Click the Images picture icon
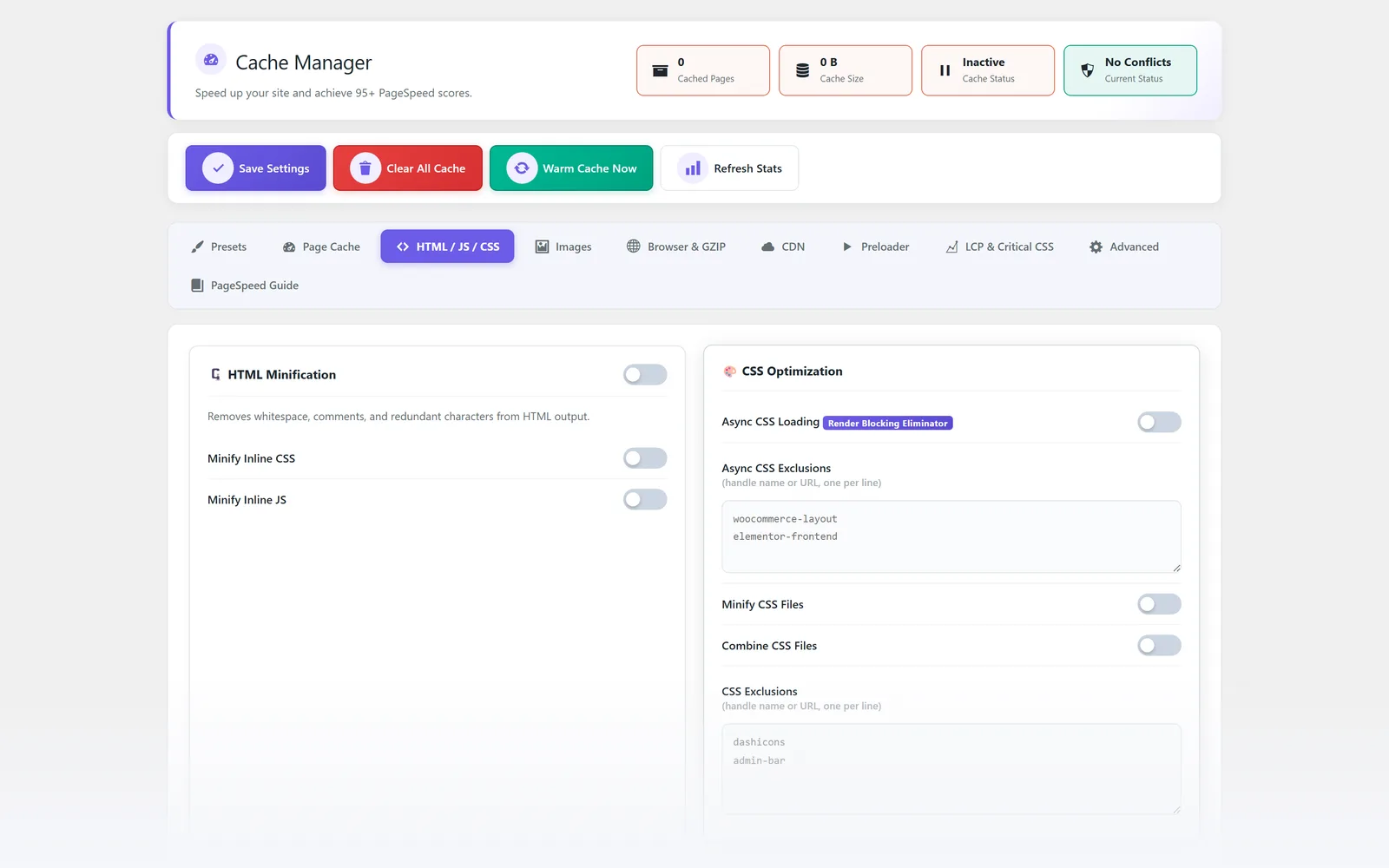This screenshot has height=868, width=1389. tap(542, 247)
